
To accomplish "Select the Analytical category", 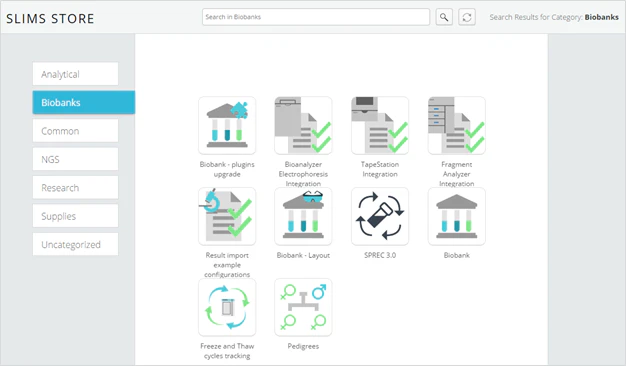I will 75,74.
